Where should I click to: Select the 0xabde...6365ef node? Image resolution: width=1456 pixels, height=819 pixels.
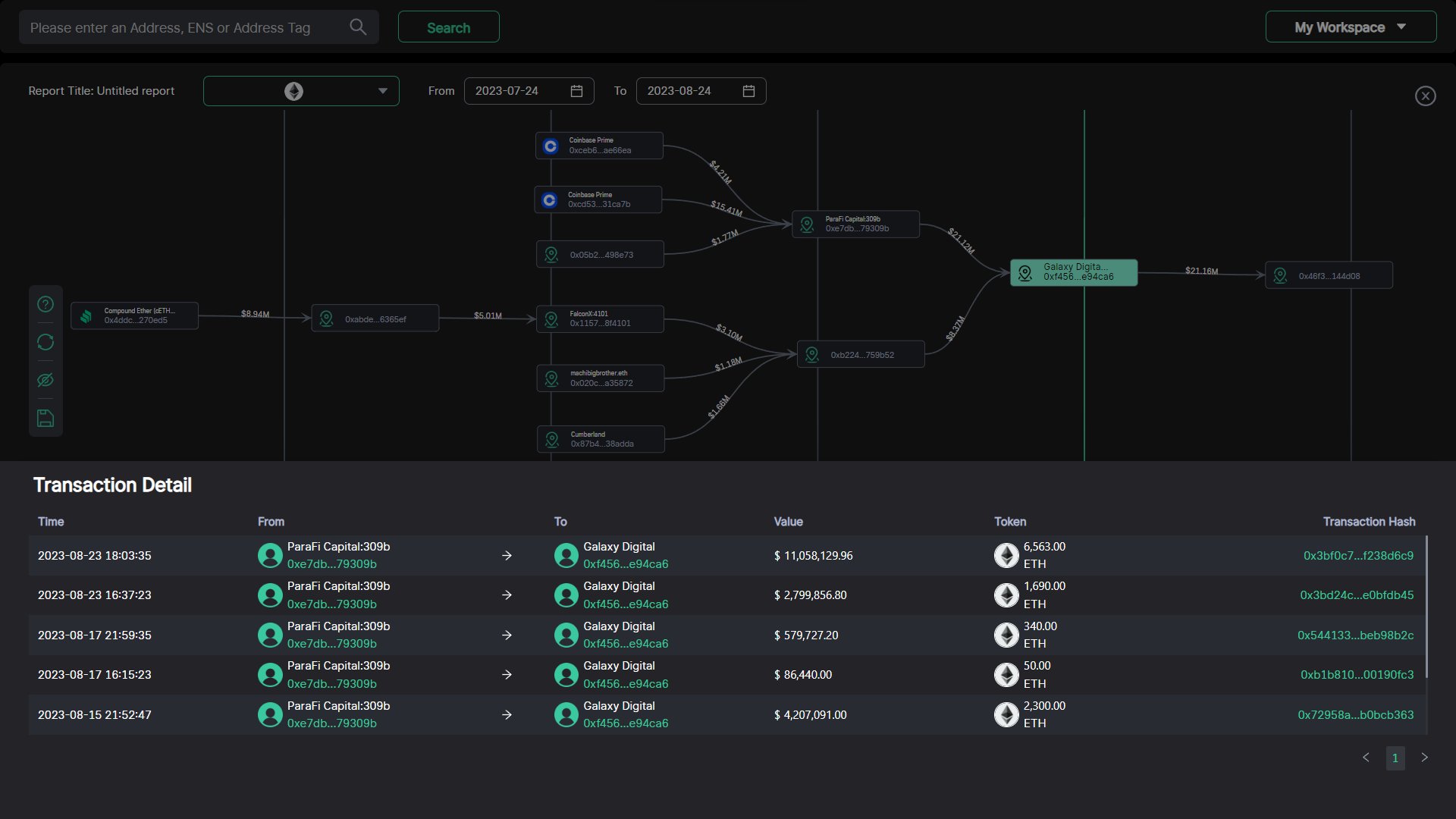coord(375,318)
